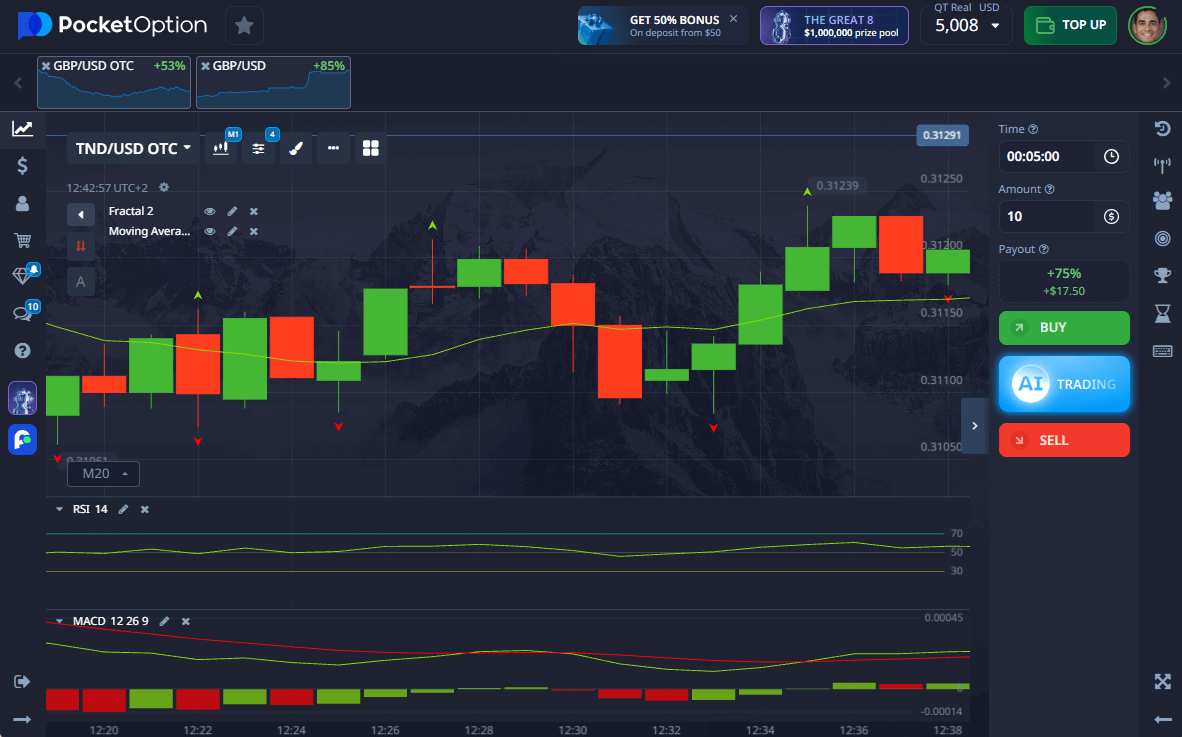Open the indicators settings icon

point(258,149)
